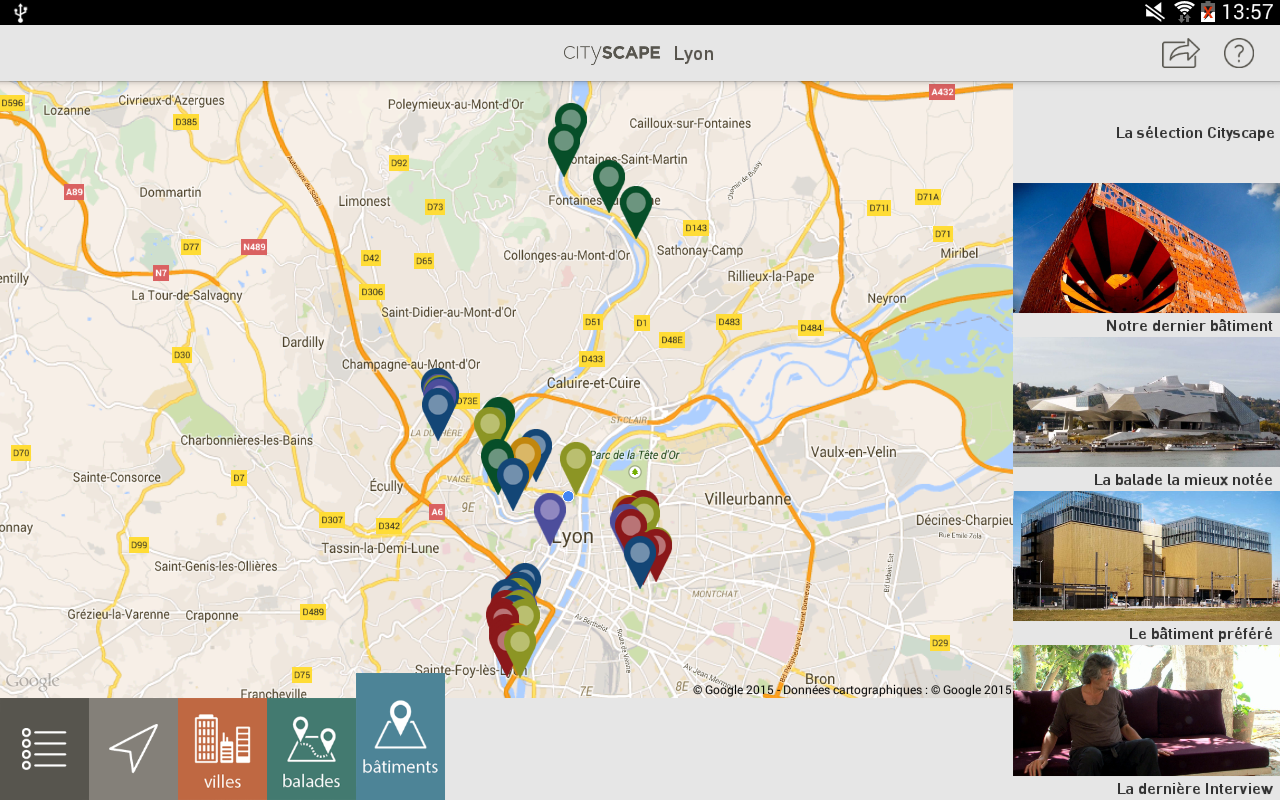Screen dimensions: 1280x800
Task: Open the list view menu icon
Action: click(44, 748)
